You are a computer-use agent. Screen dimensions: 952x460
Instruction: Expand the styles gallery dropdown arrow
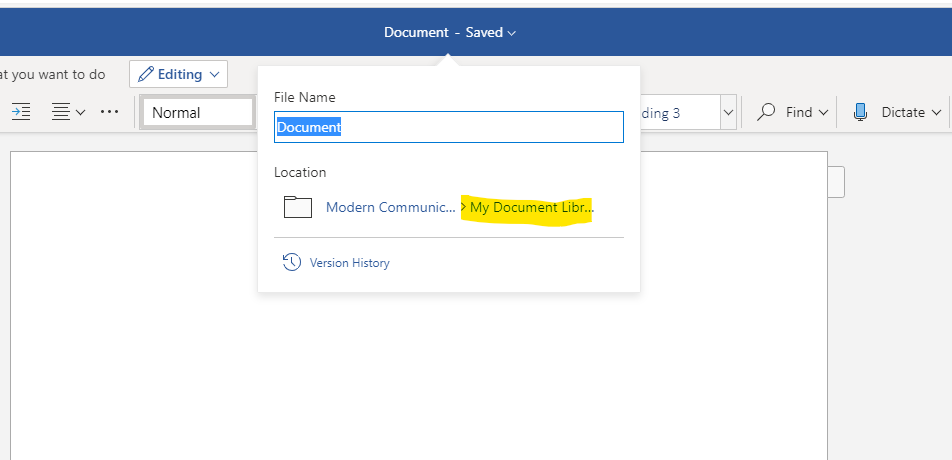coord(729,112)
